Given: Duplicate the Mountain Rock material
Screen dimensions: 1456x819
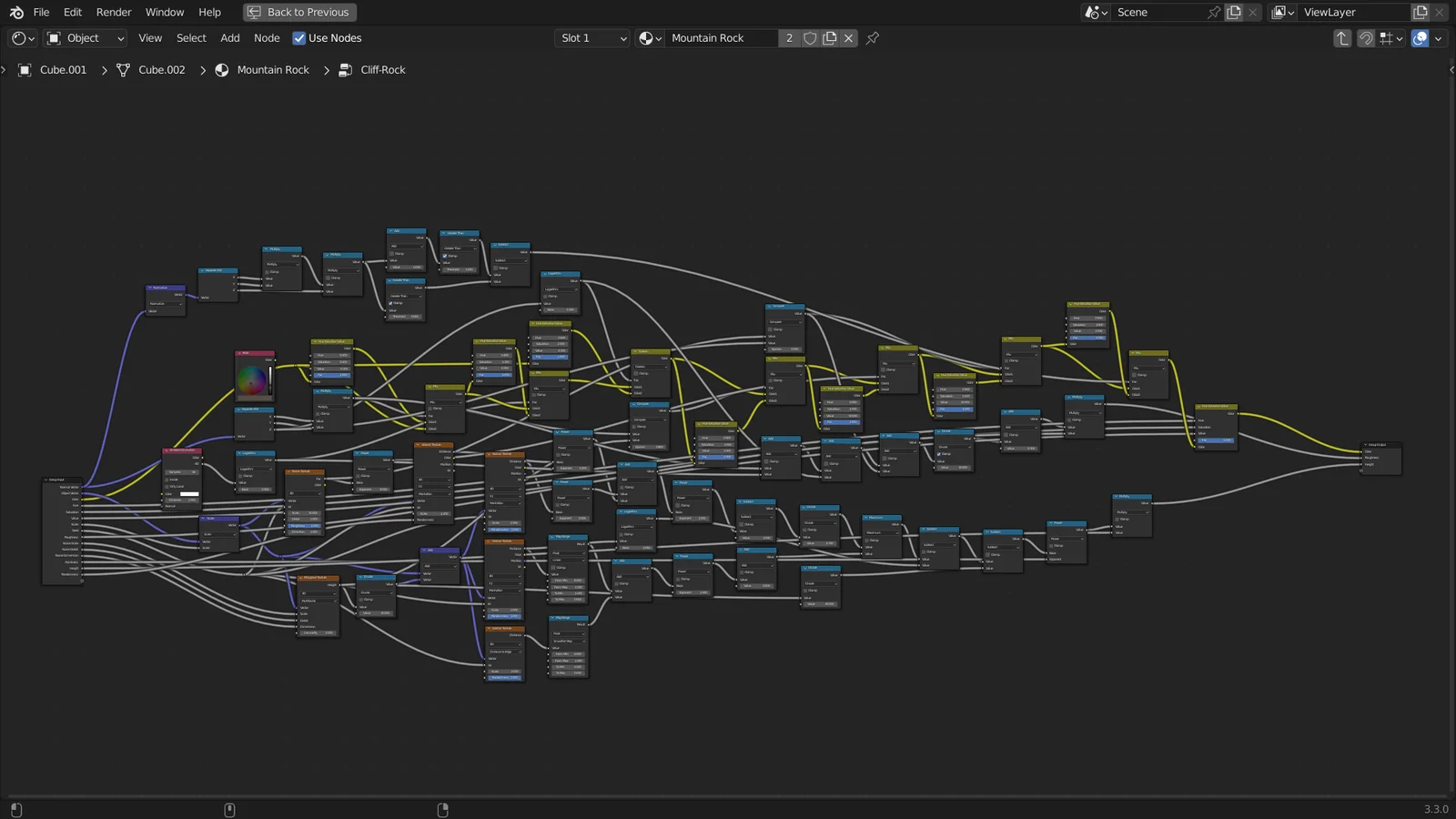Looking at the screenshot, I should click(x=829, y=38).
